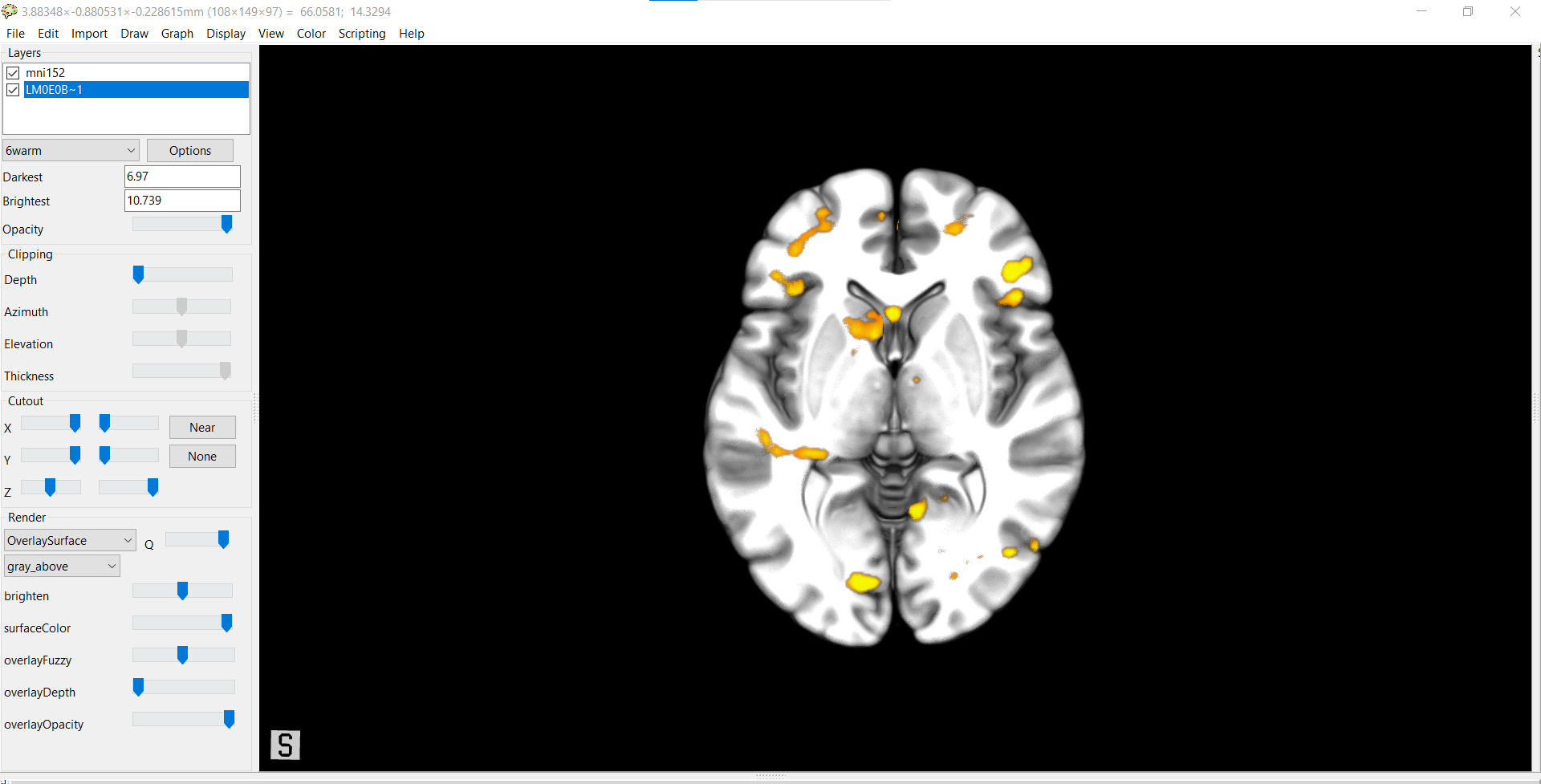Open the Display menu

tap(226, 34)
